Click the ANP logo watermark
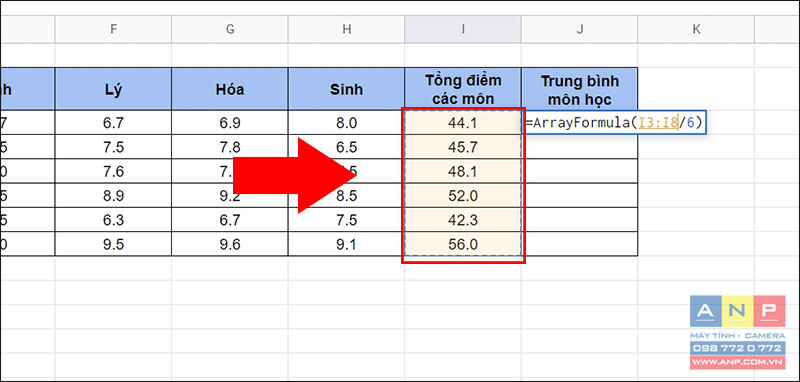Screen dimensions: 800x382 (737, 311)
